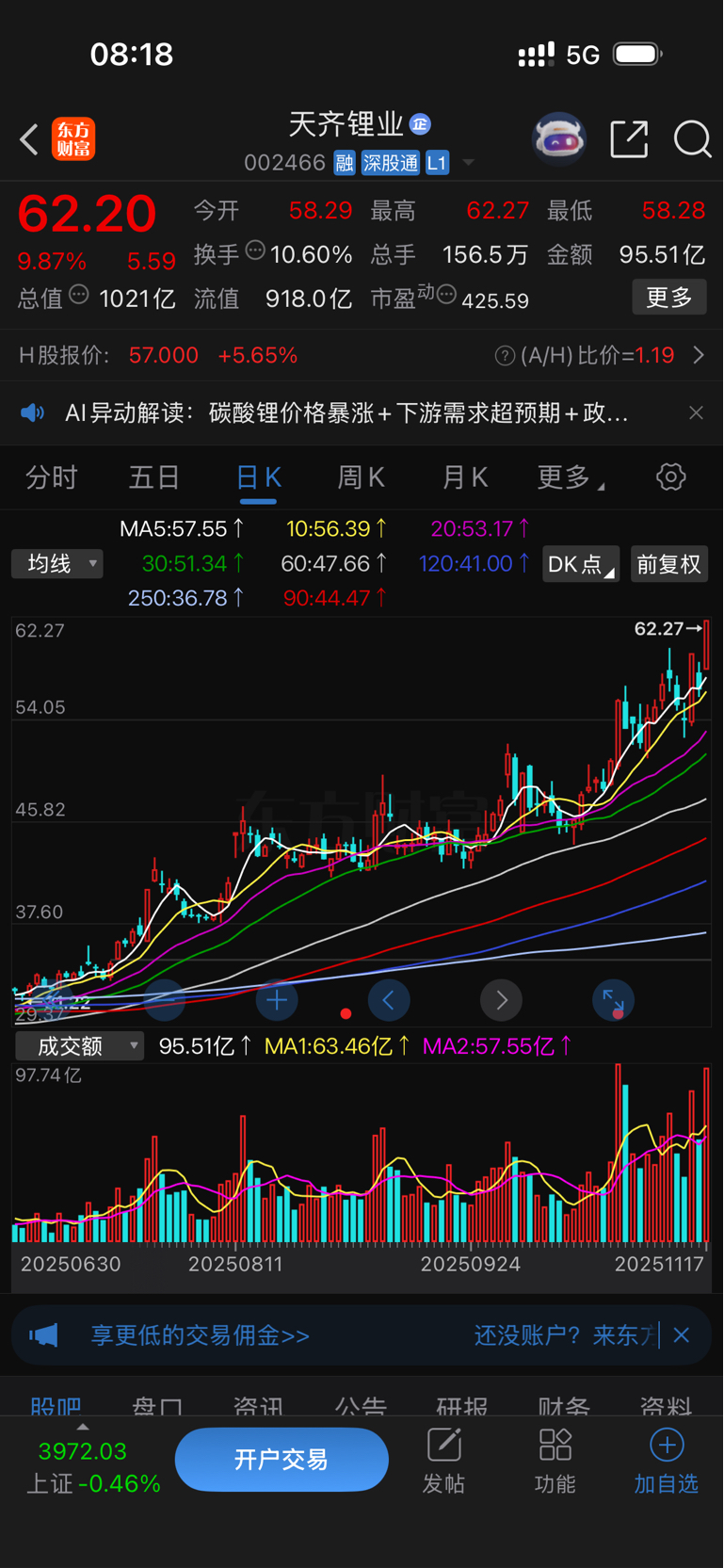Viewport: 724px width, 1568px height.
Task: Open the DK点 dropdown
Action: 581,564
